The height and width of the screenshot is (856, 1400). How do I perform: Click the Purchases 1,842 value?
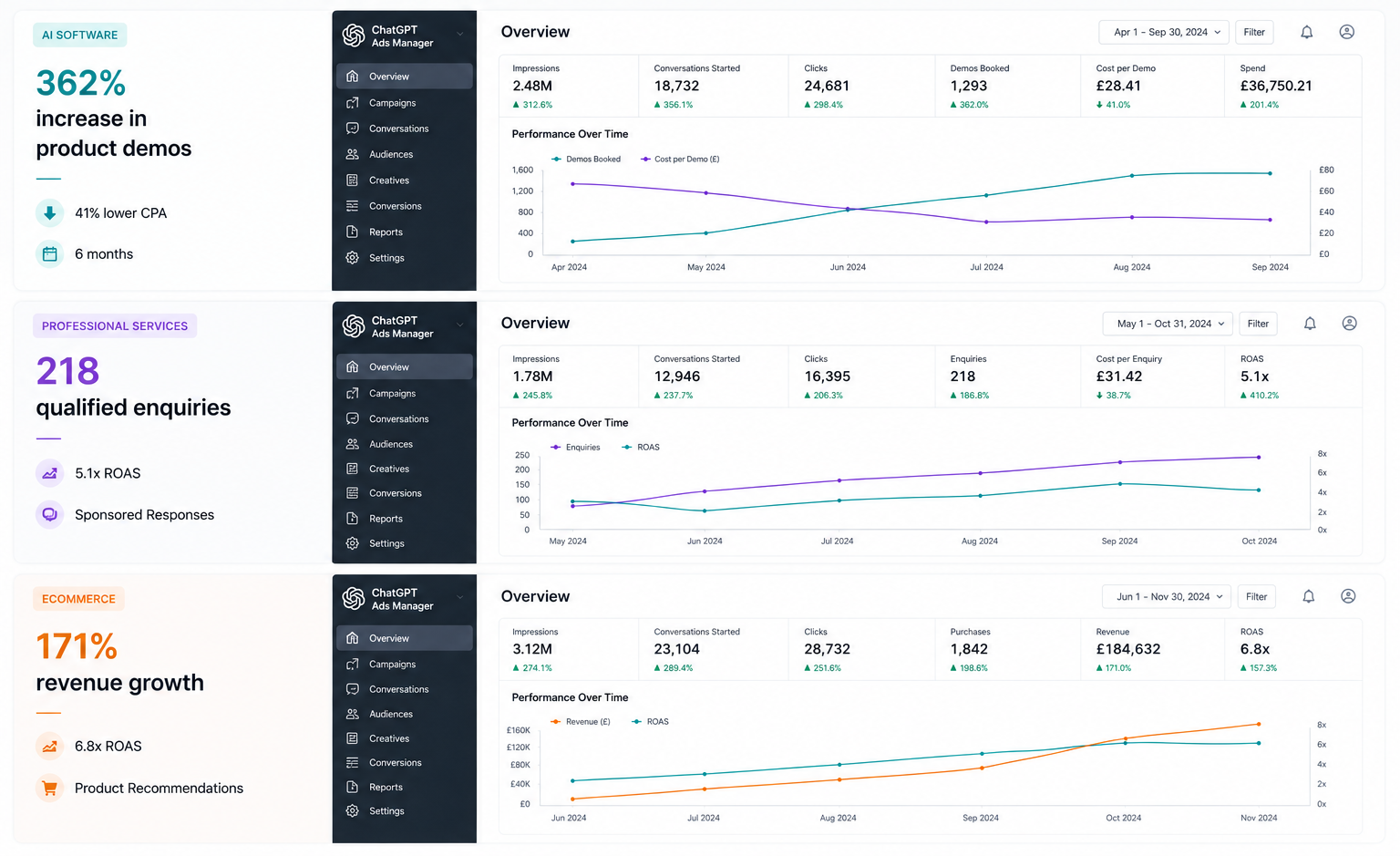(x=969, y=649)
